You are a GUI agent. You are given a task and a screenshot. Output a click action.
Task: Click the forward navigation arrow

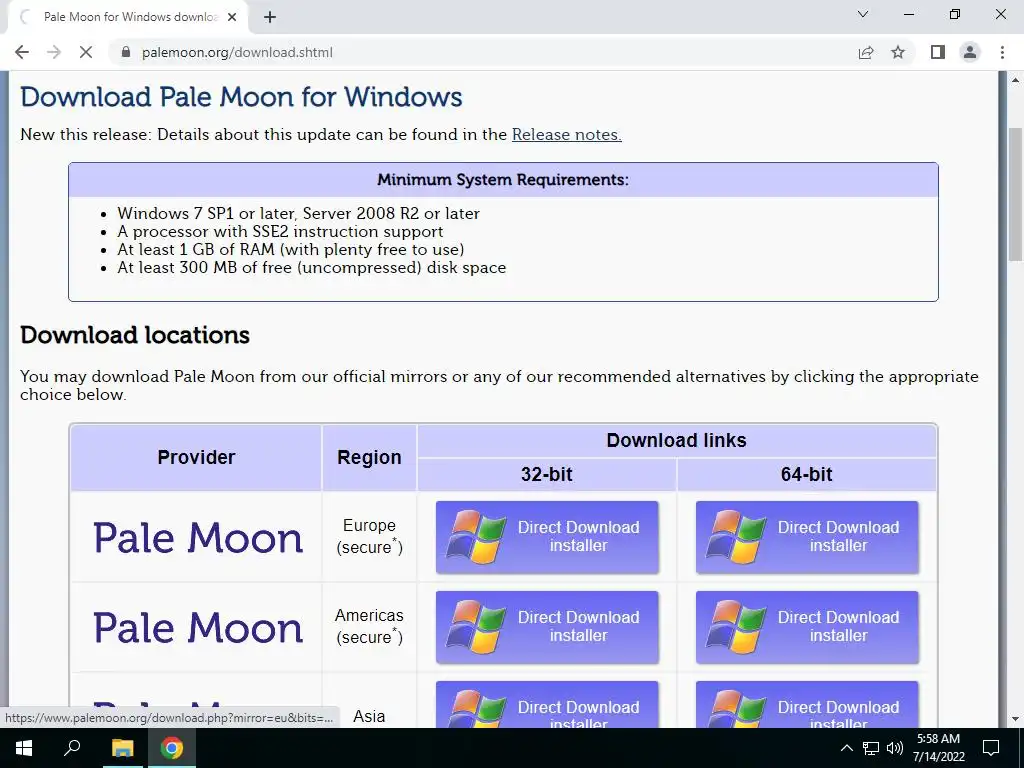click(54, 52)
